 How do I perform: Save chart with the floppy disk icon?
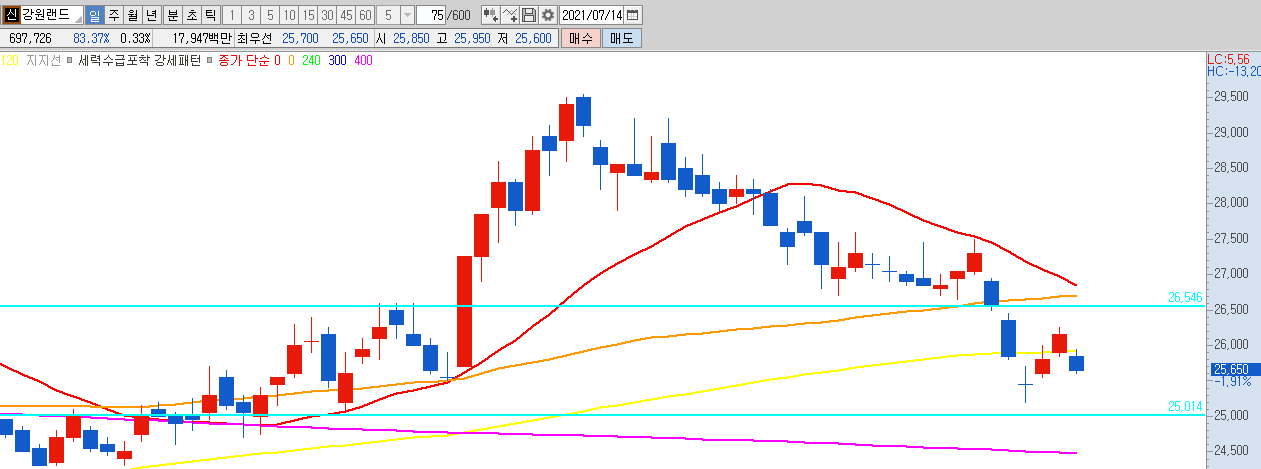529,15
